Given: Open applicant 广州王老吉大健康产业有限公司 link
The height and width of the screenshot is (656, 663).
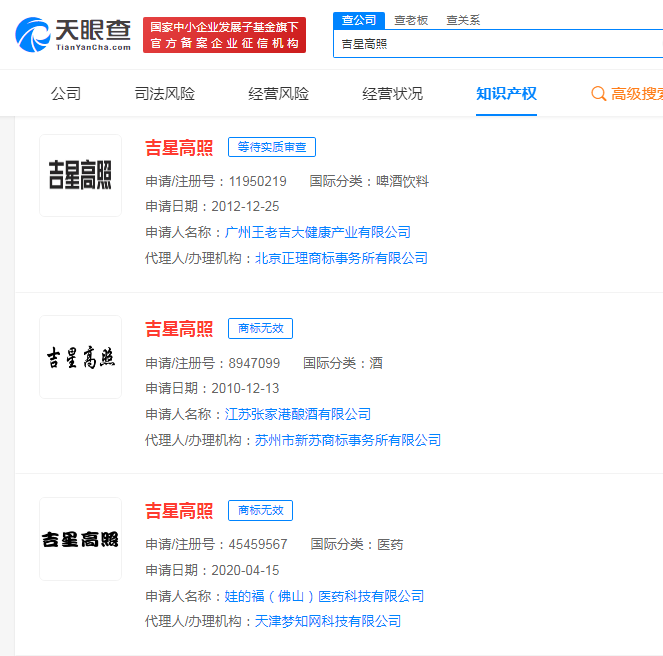Looking at the screenshot, I should pos(318,232).
